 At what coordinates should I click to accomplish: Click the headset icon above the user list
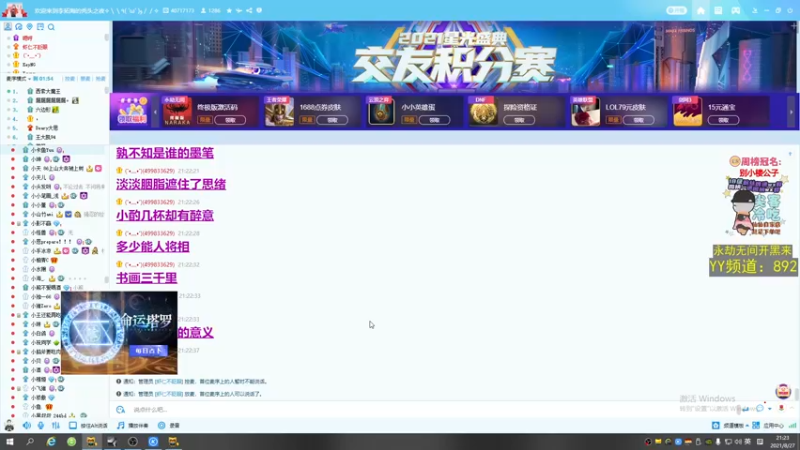point(19,27)
